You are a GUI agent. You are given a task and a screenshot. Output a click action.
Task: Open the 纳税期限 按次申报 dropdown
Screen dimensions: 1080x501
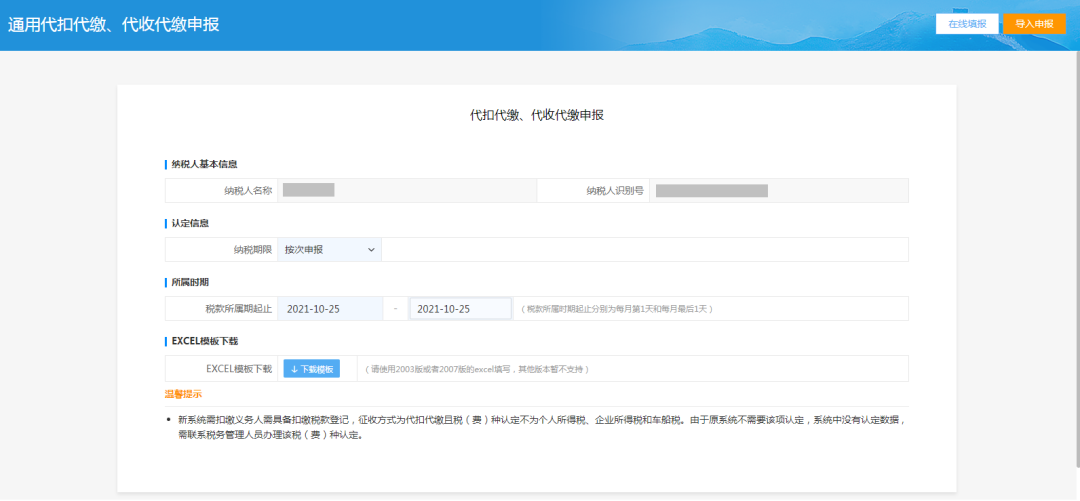pos(329,249)
